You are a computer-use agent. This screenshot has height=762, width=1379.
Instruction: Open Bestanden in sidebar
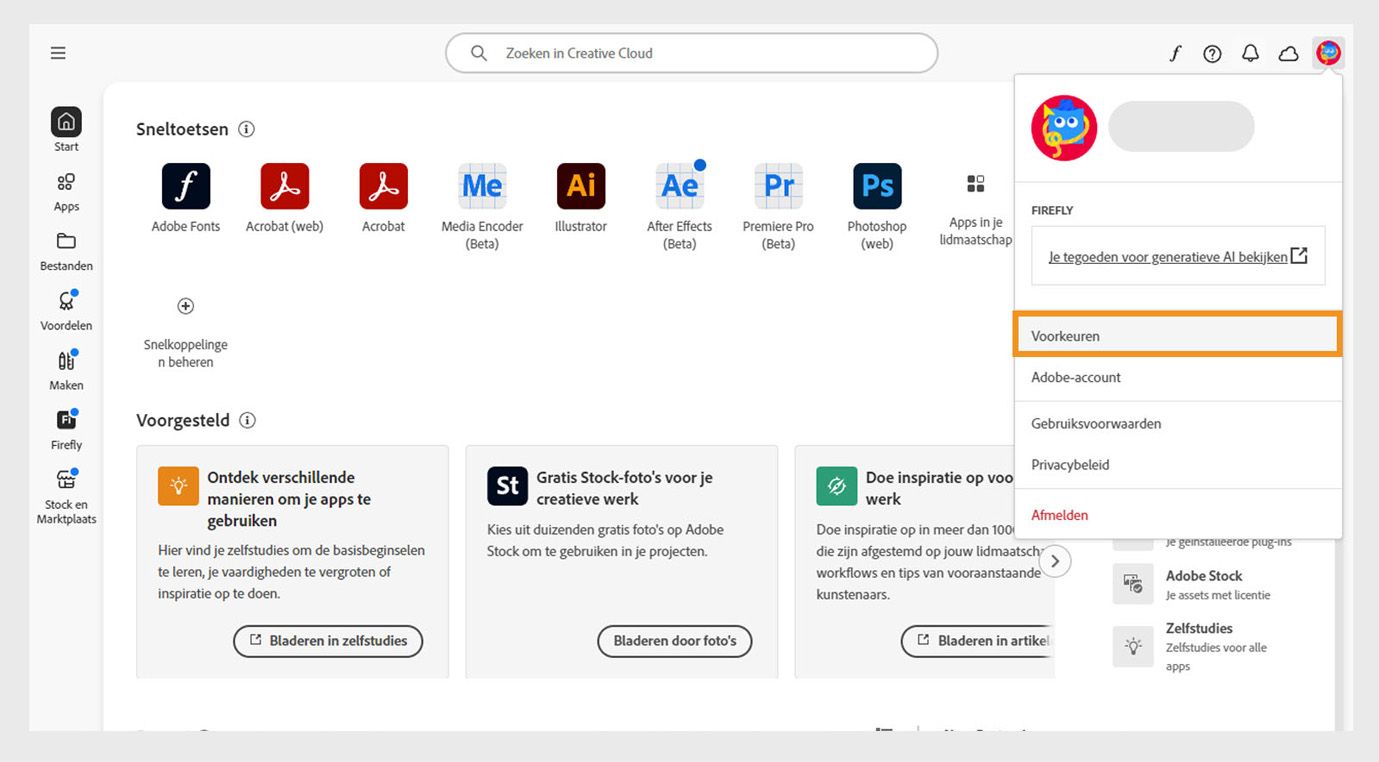pyautogui.click(x=66, y=252)
